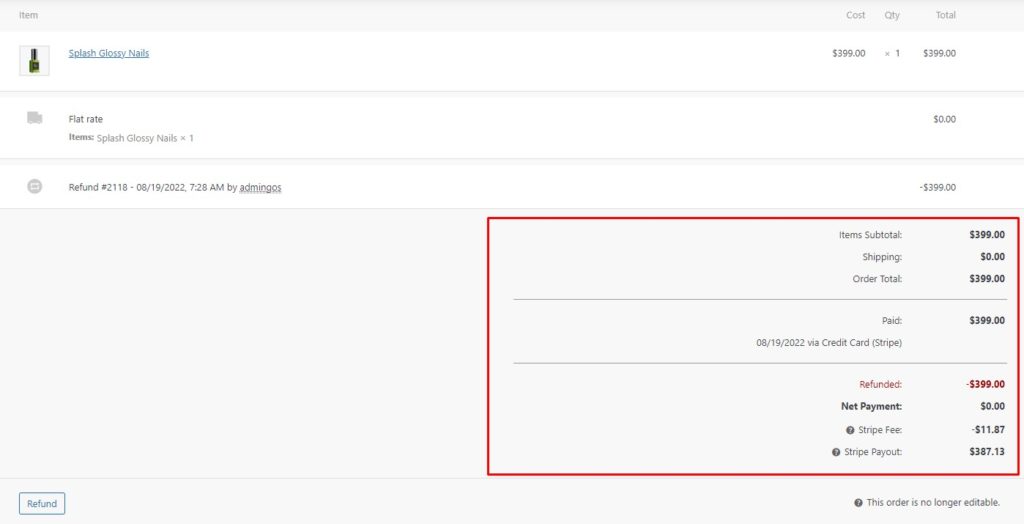Click the Qty column header
This screenshot has width=1024, height=524.
[892, 15]
